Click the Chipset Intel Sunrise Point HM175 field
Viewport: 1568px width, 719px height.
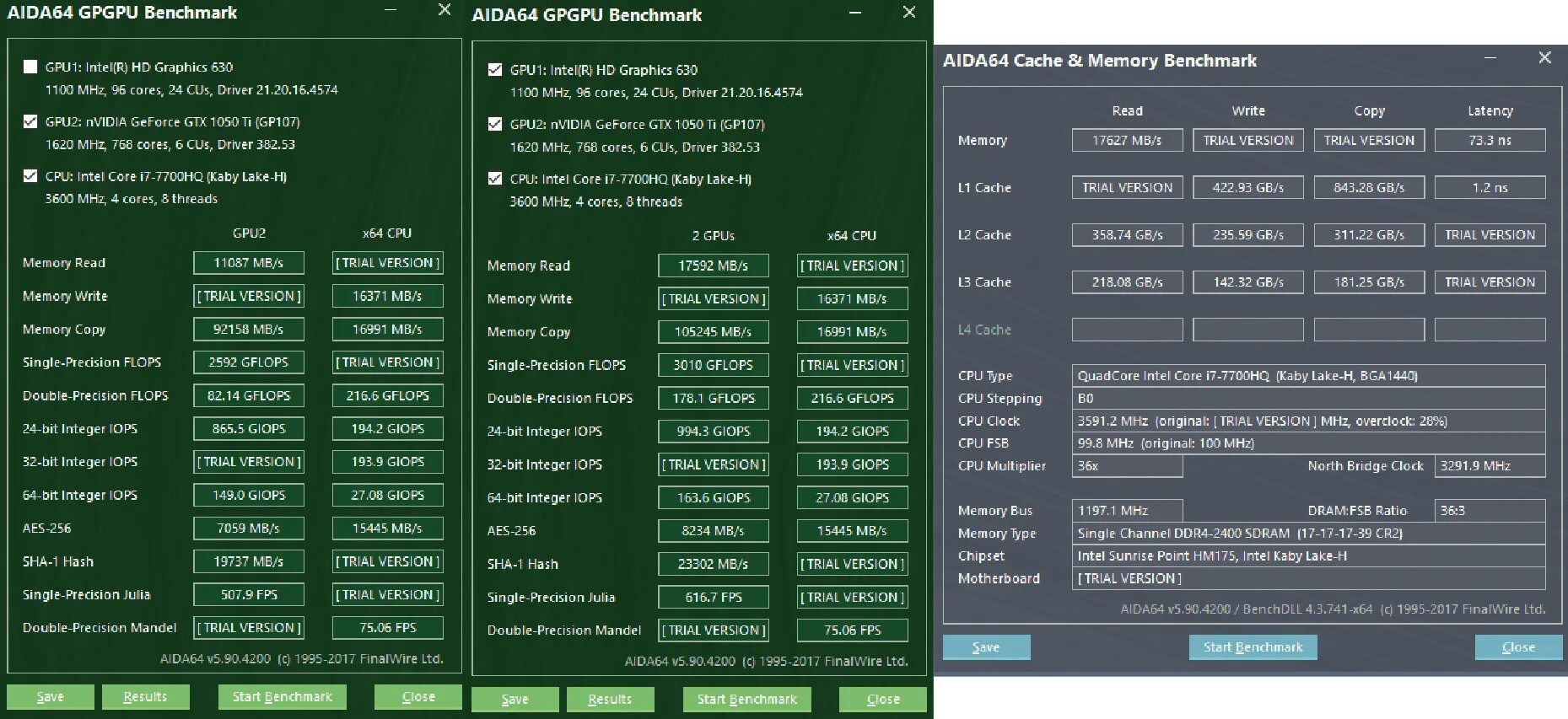pyautogui.click(x=1309, y=555)
